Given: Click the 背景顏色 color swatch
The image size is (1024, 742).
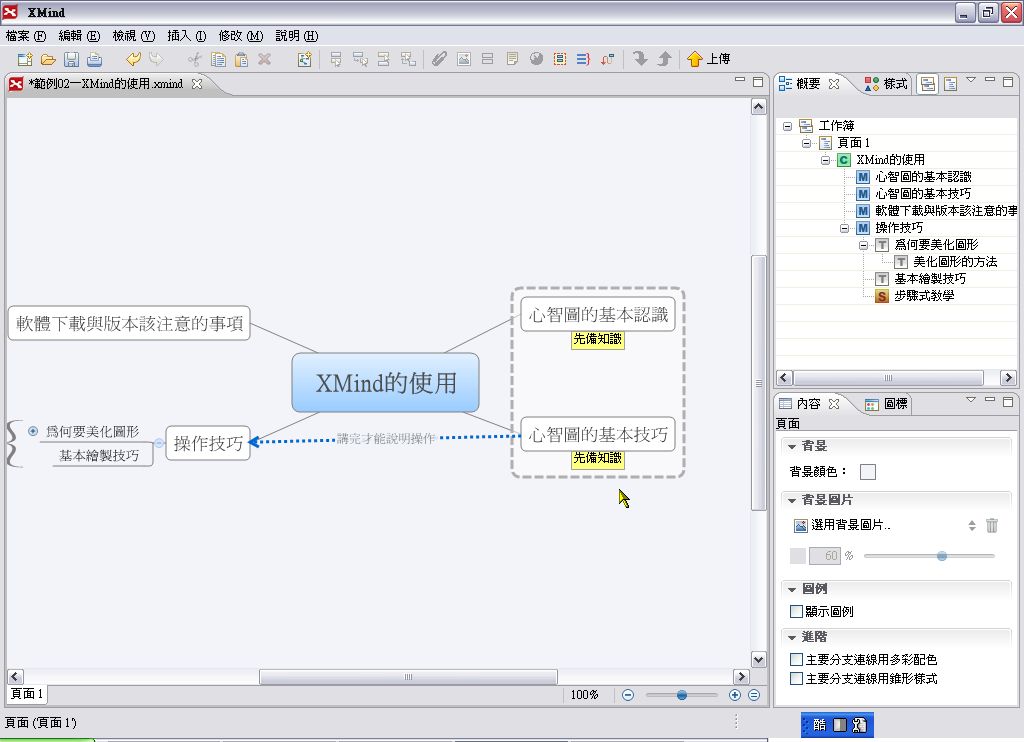Looking at the screenshot, I should click(x=868, y=472).
